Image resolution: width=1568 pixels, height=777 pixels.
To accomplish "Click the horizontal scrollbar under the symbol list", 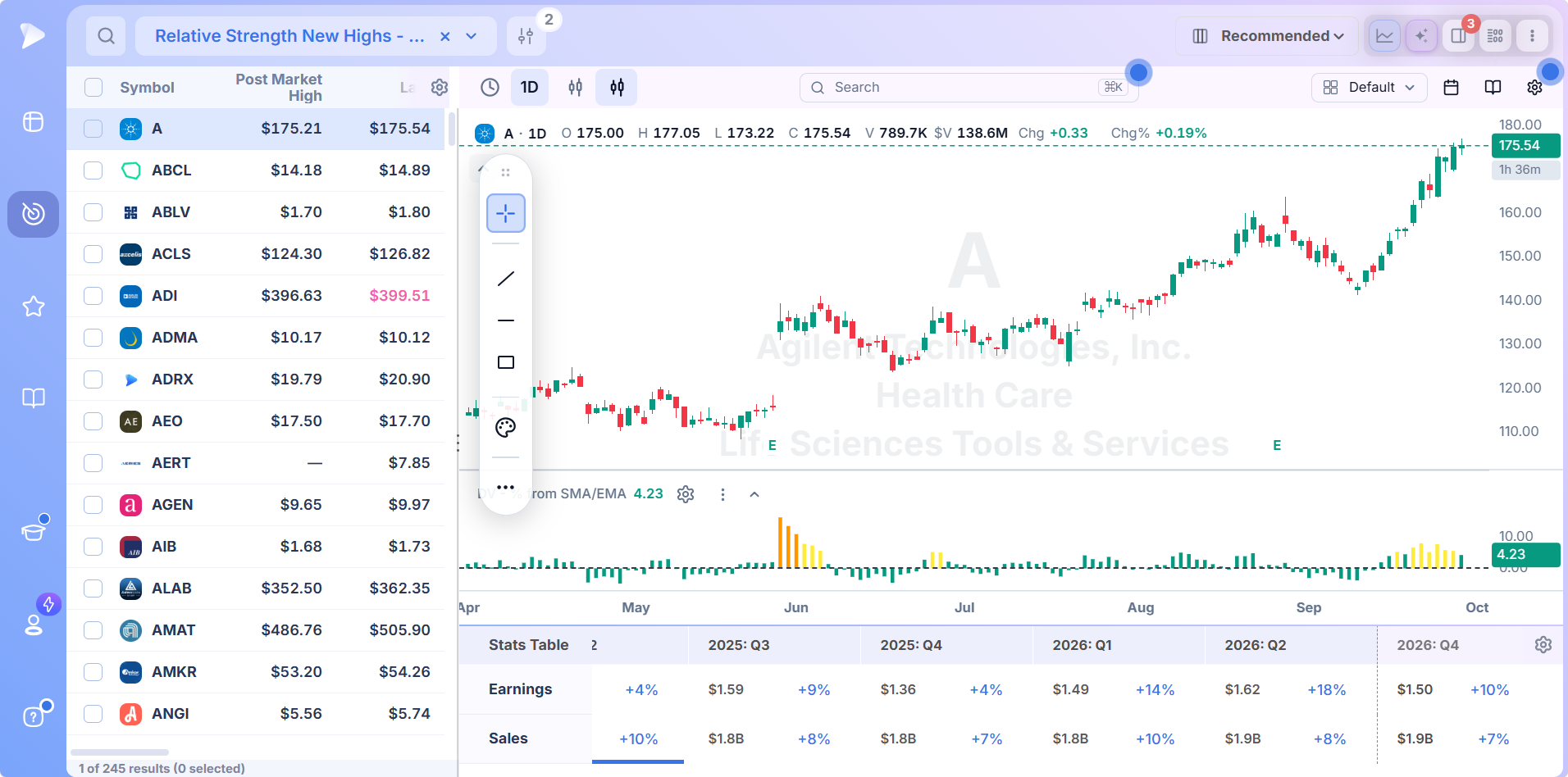I will (120, 752).
